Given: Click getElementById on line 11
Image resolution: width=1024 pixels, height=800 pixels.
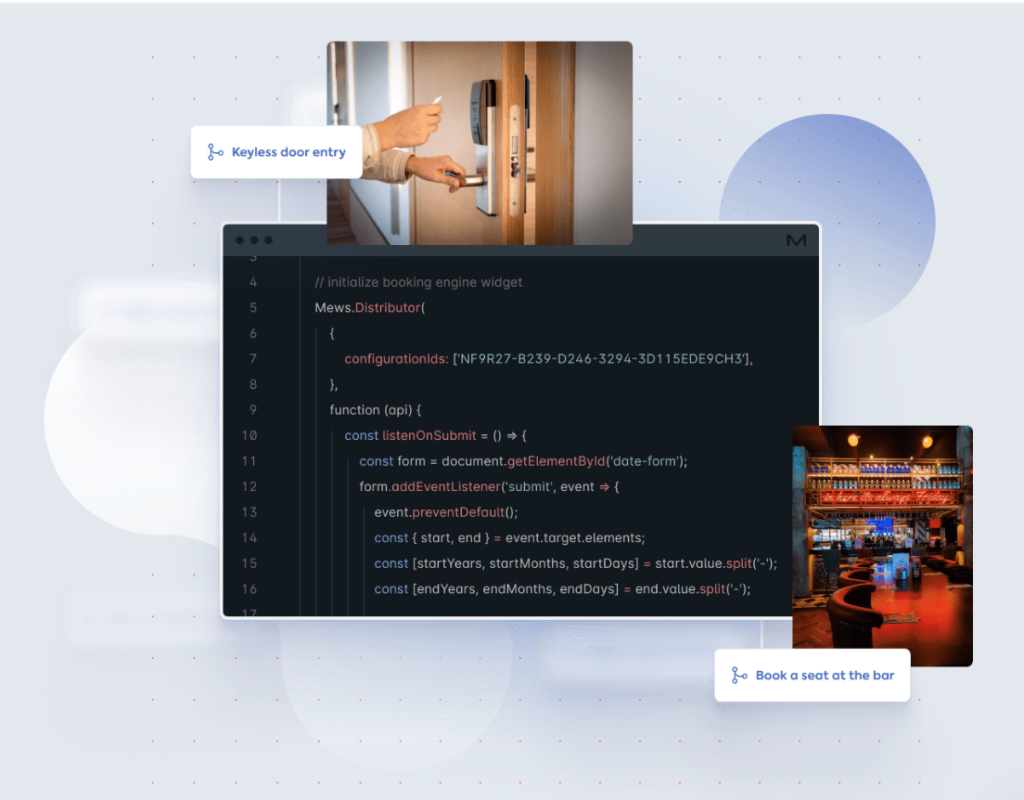Looking at the screenshot, I should click(559, 461).
